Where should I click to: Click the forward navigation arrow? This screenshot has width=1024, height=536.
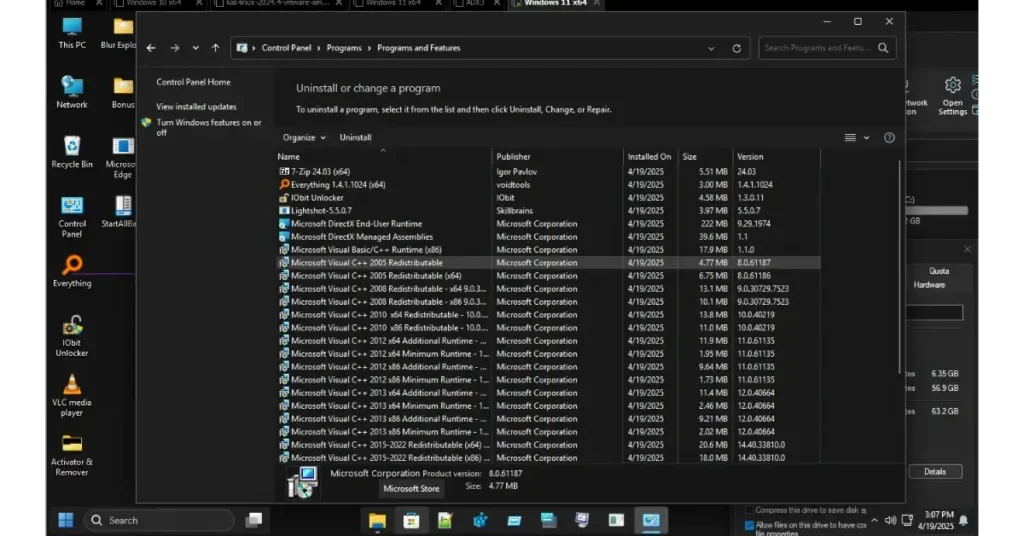coord(174,48)
